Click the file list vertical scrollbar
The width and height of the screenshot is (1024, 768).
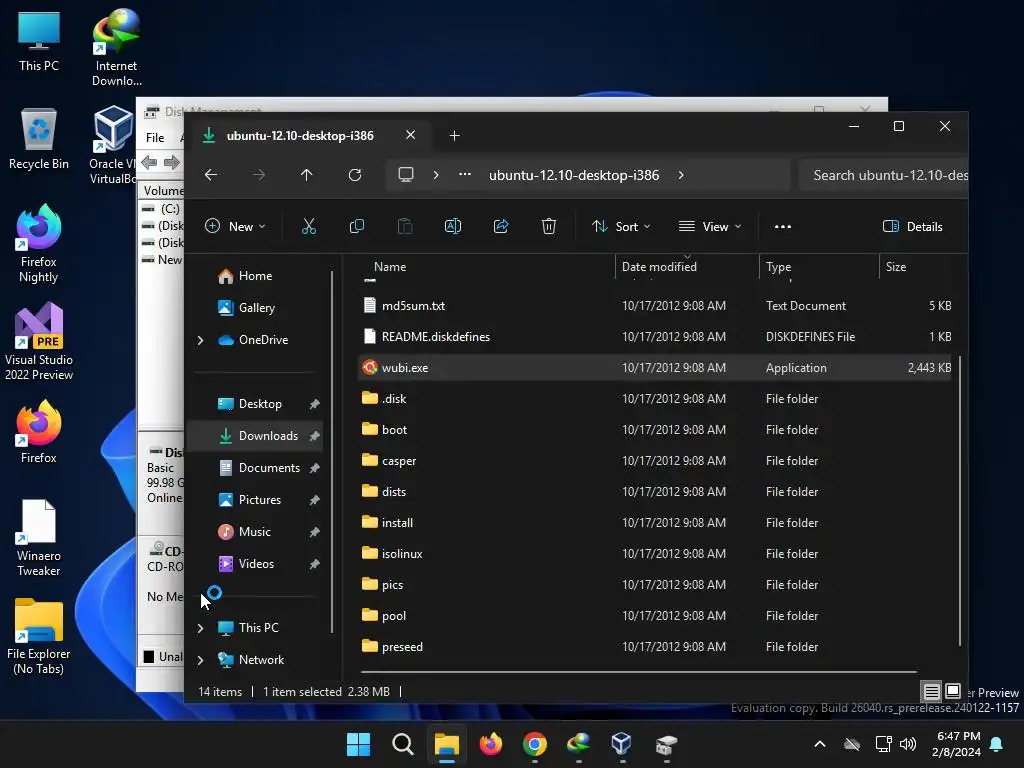point(959,501)
